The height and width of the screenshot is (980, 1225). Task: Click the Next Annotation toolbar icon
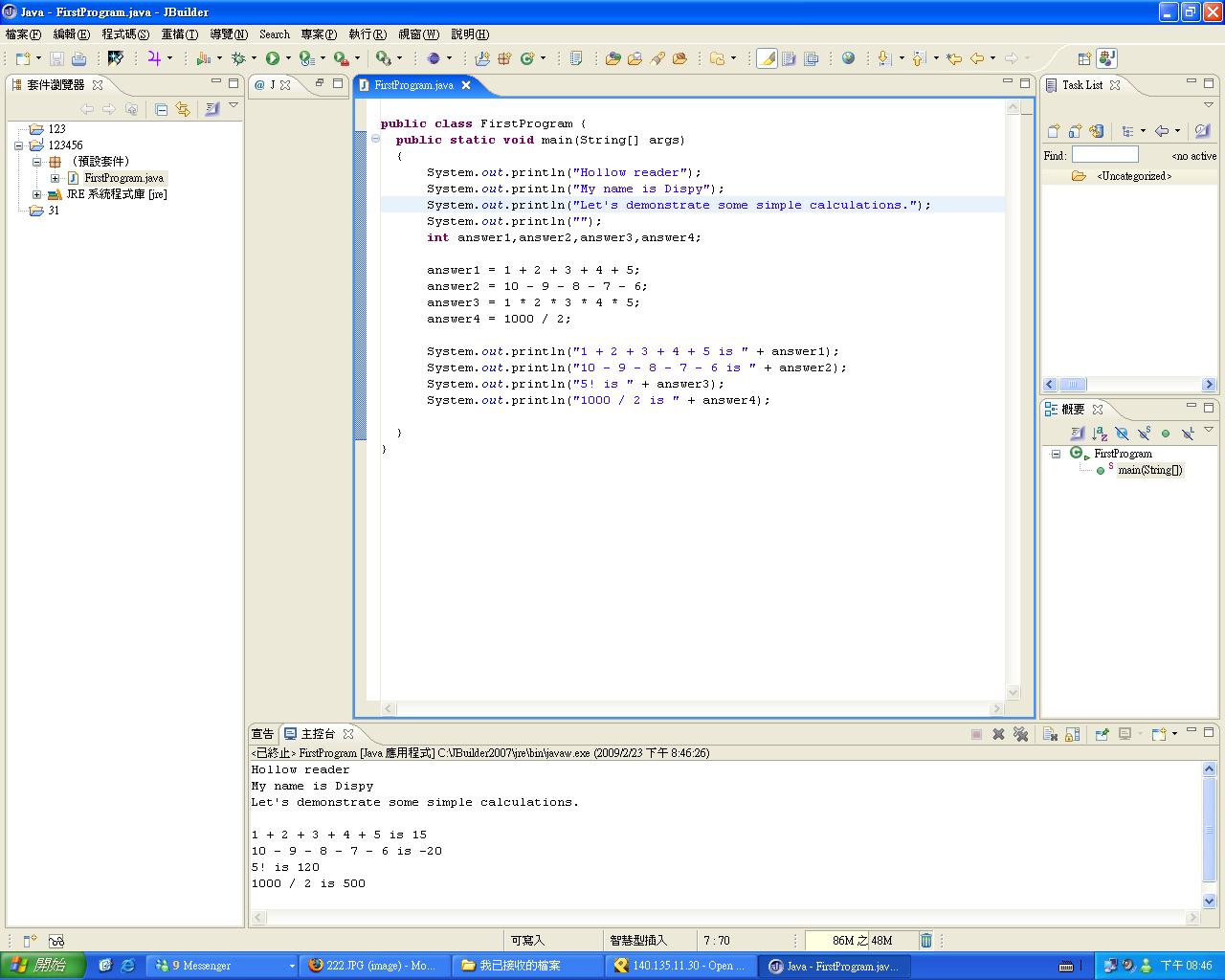pos(884,58)
